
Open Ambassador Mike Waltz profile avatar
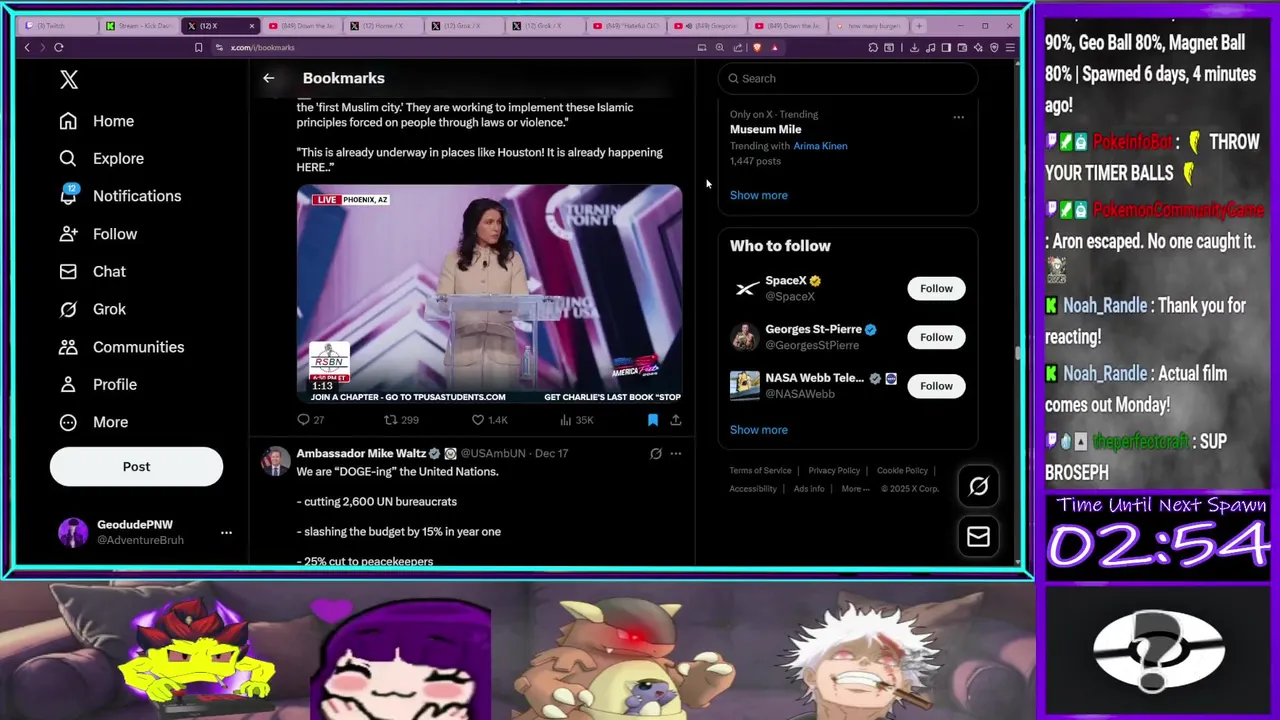(x=275, y=461)
